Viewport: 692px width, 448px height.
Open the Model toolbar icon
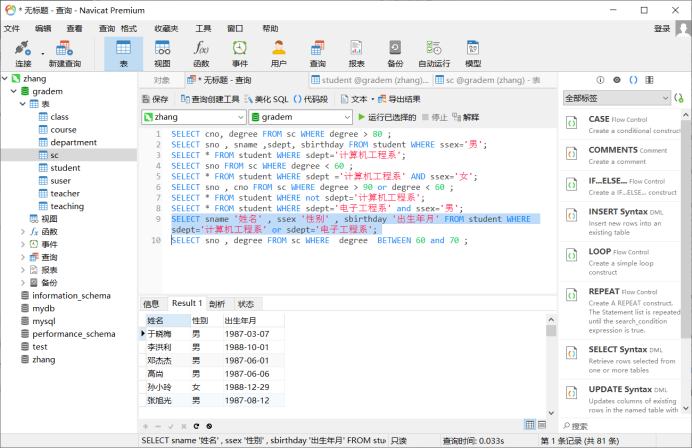(473, 53)
